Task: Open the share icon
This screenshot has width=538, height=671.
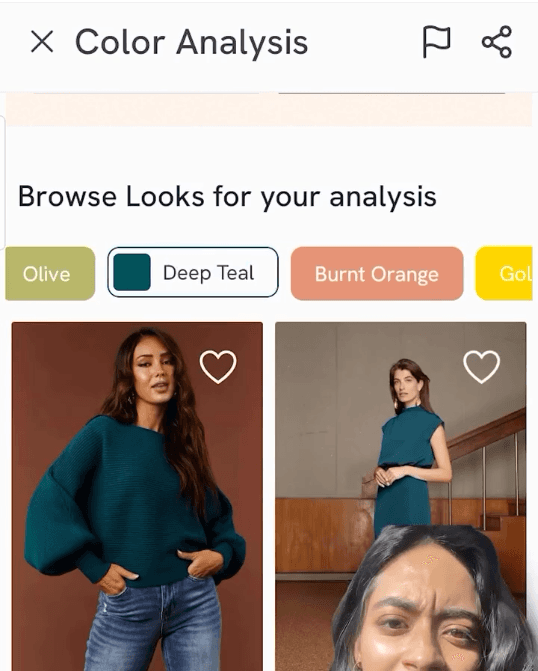Action: (x=496, y=42)
